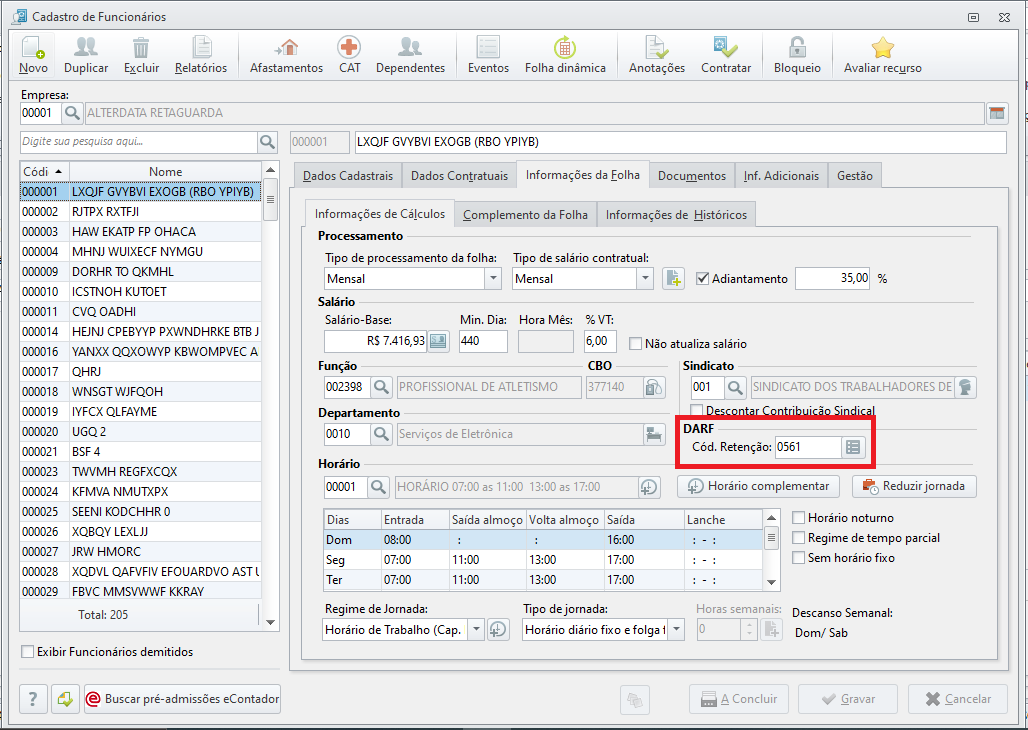Click the Gravar button
This screenshot has width=1028, height=730.
(x=848, y=699)
